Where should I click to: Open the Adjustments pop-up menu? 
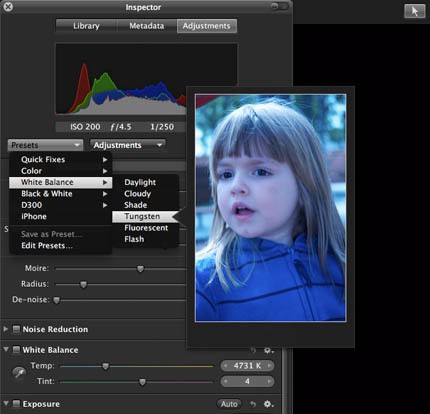[x=128, y=145]
